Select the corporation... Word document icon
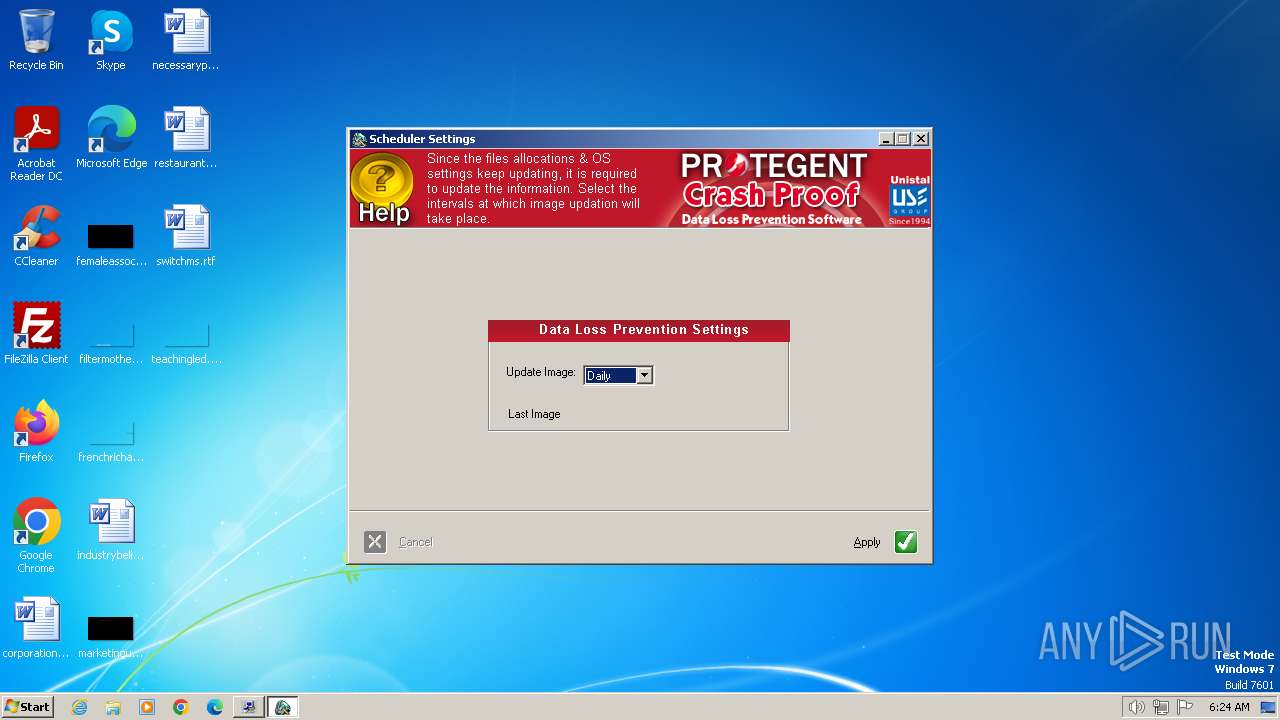The image size is (1280, 720). 36,628
